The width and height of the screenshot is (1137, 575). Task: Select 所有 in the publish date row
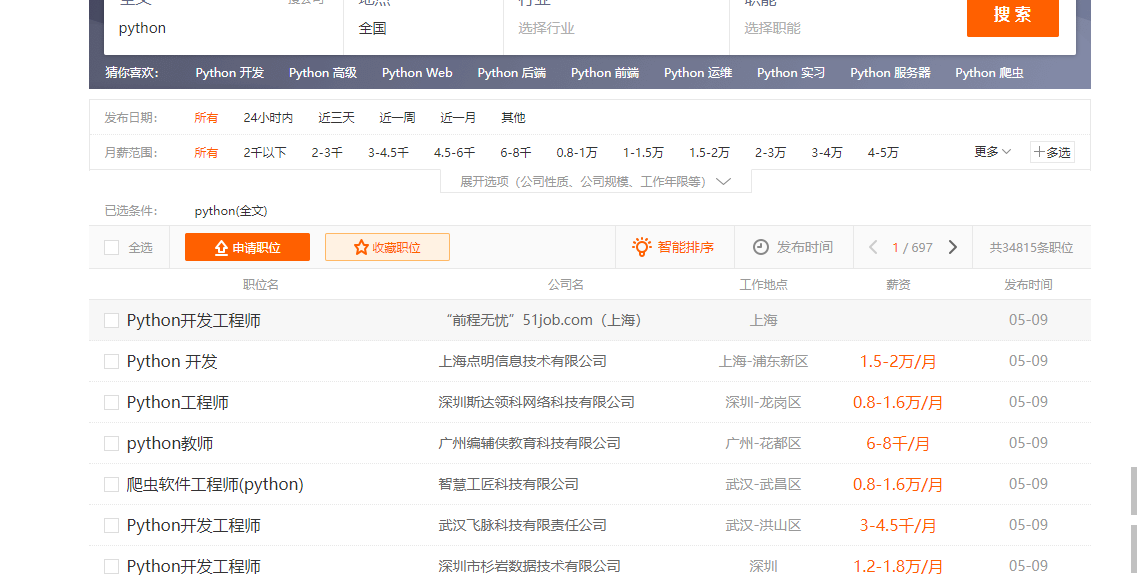206,117
